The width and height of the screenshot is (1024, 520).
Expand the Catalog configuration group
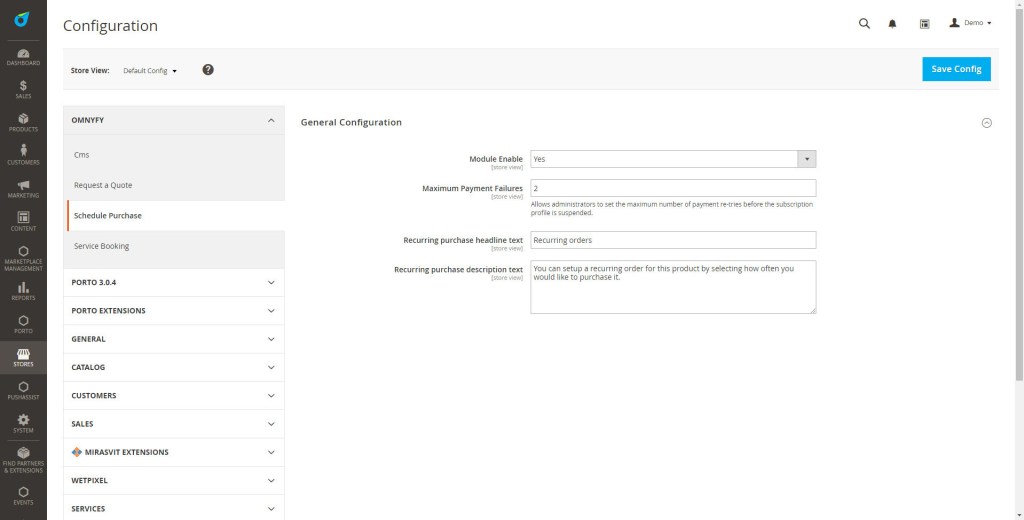(x=174, y=367)
